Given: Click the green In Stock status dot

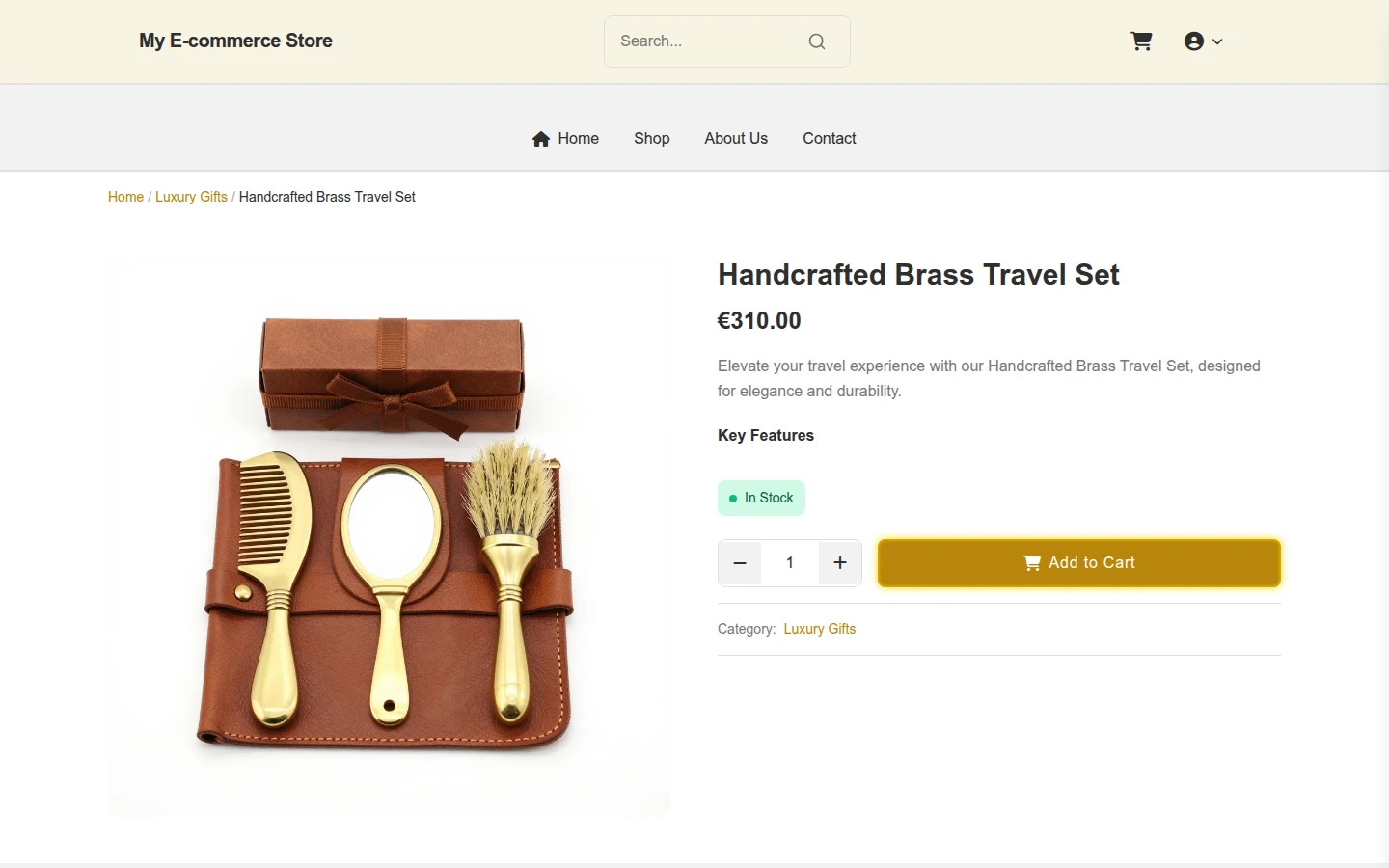Looking at the screenshot, I should (x=733, y=499).
